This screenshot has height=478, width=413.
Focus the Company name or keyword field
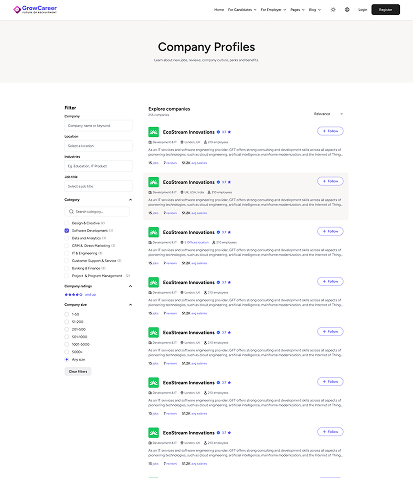click(x=98, y=126)
